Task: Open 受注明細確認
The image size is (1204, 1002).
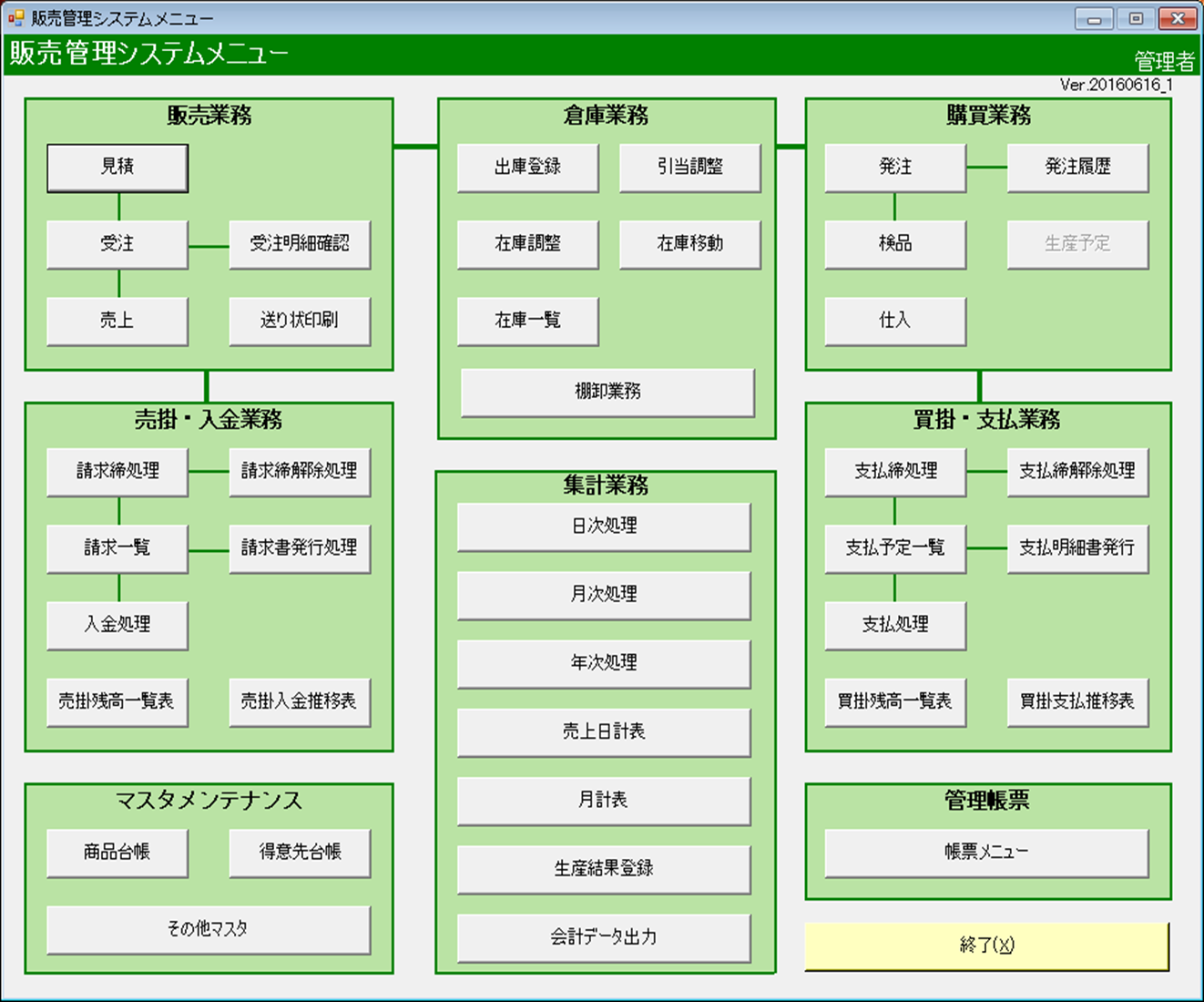Action: (x=300, y=244)
